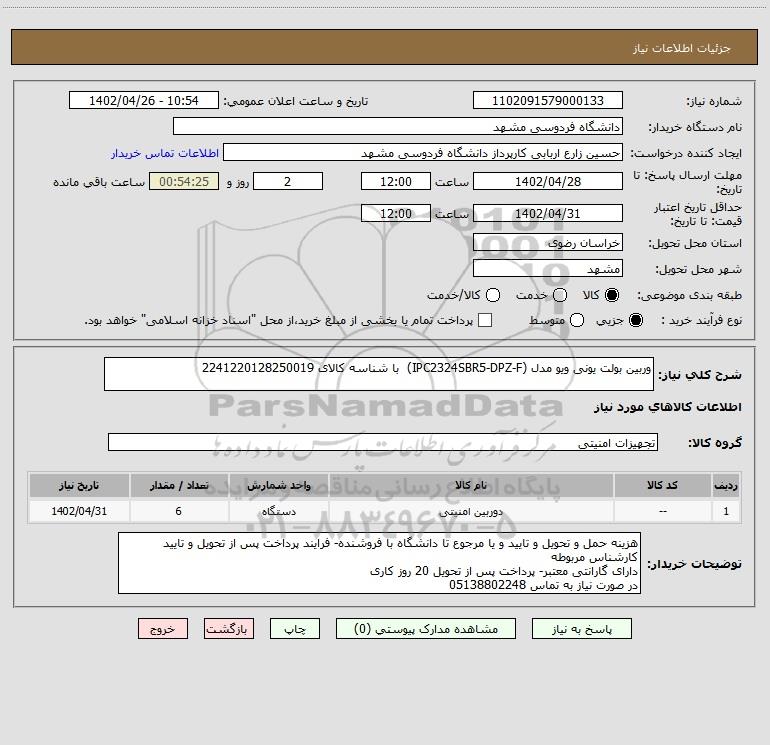The height and width of the screenshot is (745, 770).
Task: Click the response deadline date 1402/04/28
Action: tap(548, 181)
